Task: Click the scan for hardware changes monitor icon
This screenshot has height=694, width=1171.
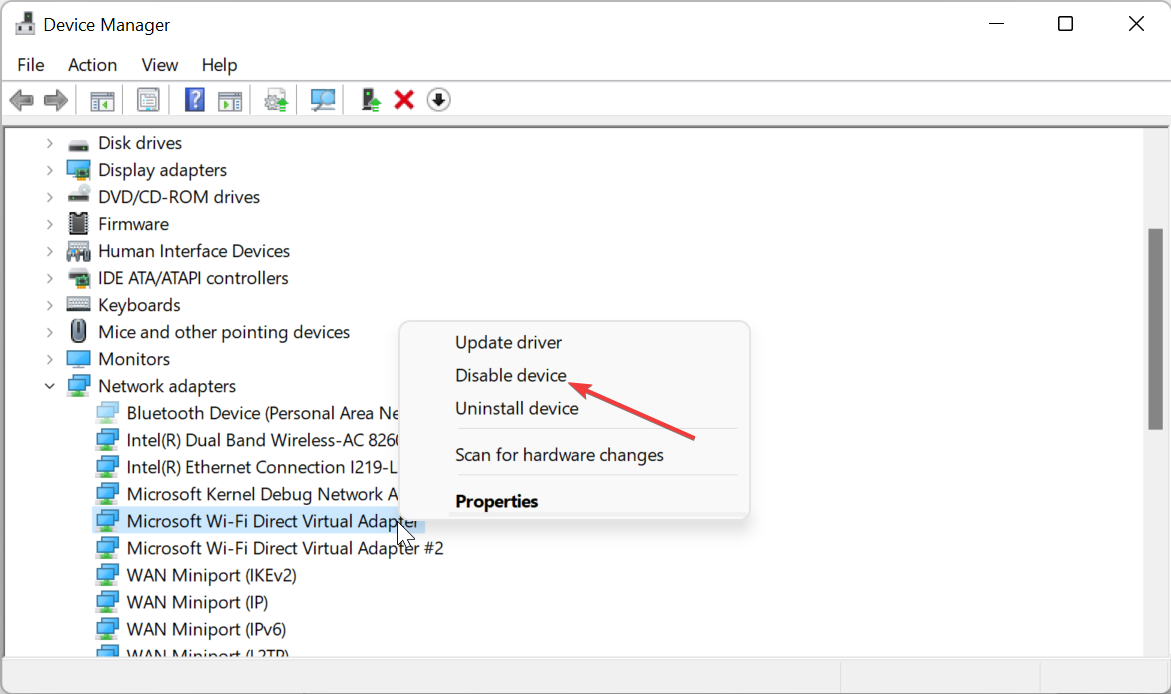Action: tap(323, 100)
